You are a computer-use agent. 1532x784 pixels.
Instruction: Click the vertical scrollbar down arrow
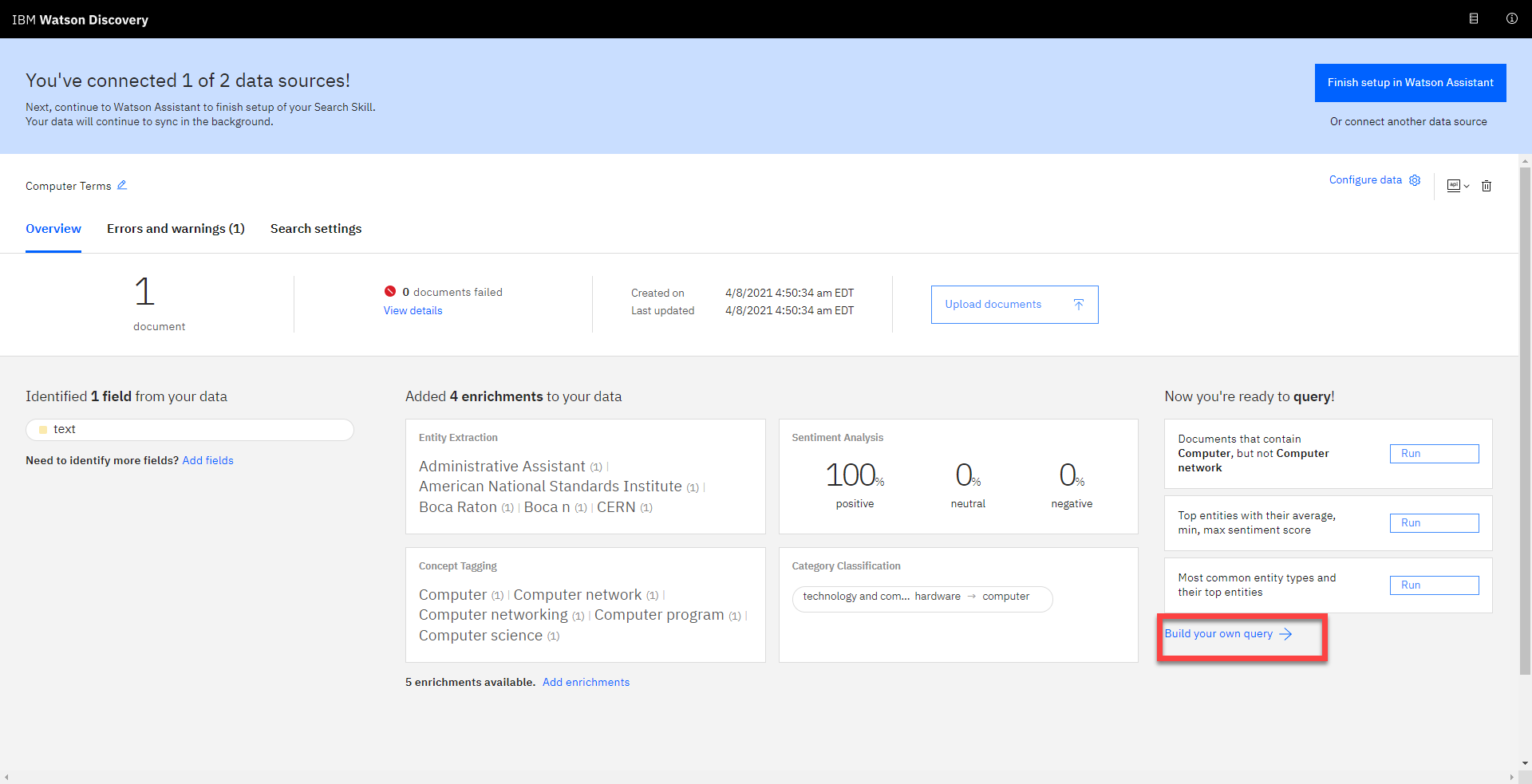pos(1525,763)
